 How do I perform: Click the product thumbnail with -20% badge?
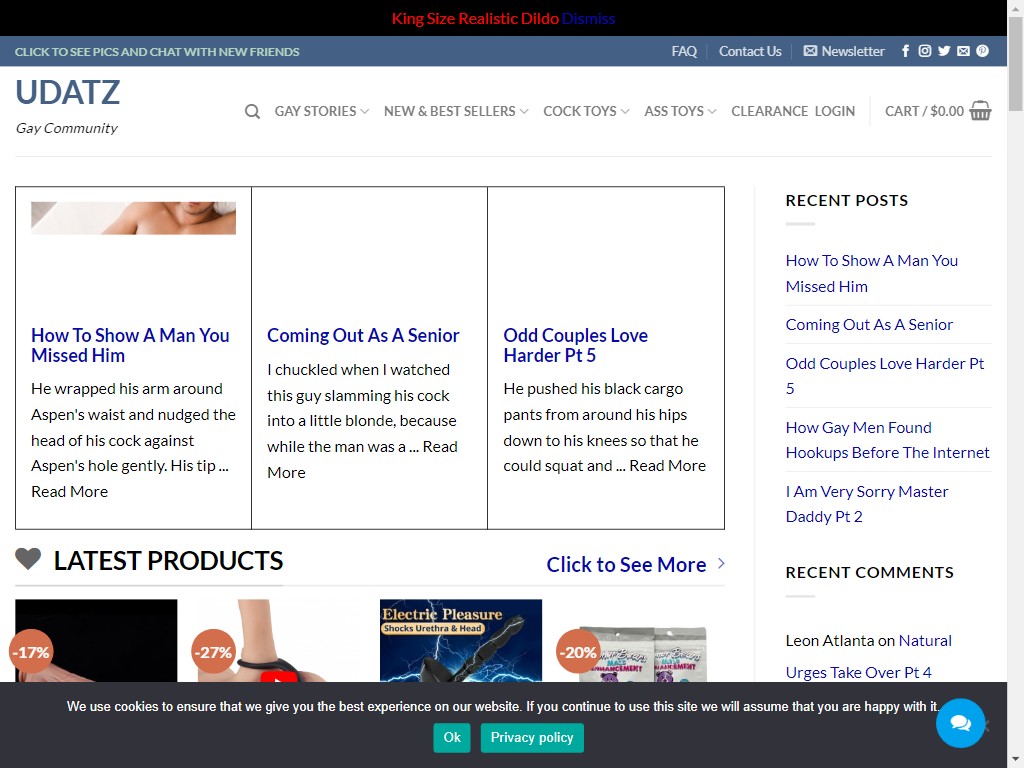click(x=643, y=641)
